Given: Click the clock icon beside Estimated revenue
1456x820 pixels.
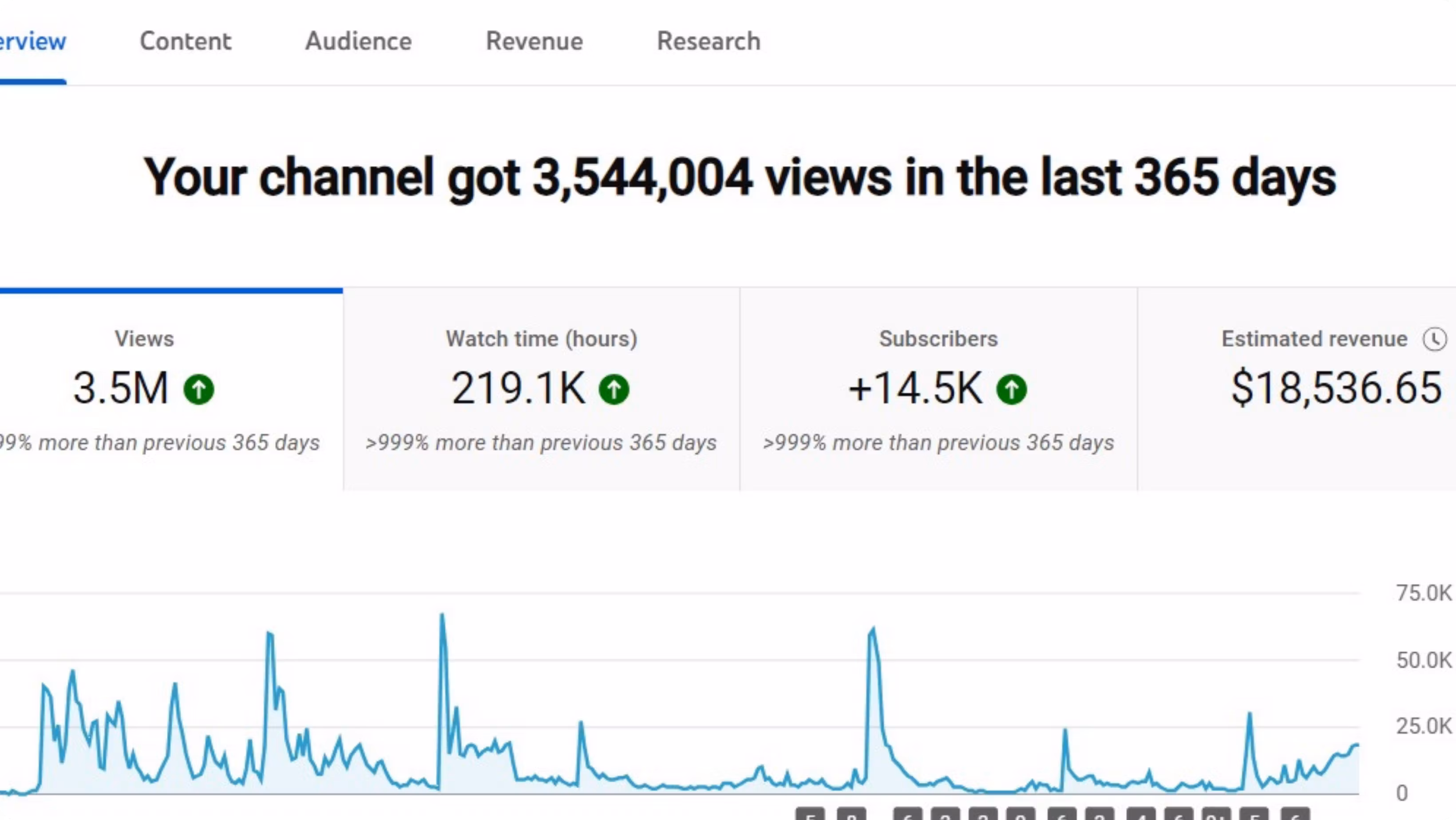Looking at the screenshot, I should 1435,339.
